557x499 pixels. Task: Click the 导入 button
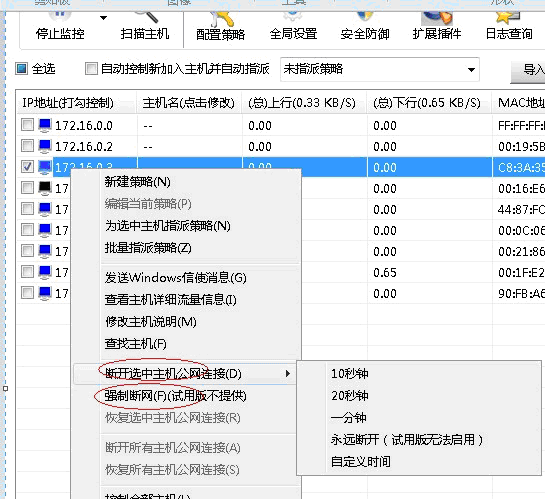pos(529,70)
